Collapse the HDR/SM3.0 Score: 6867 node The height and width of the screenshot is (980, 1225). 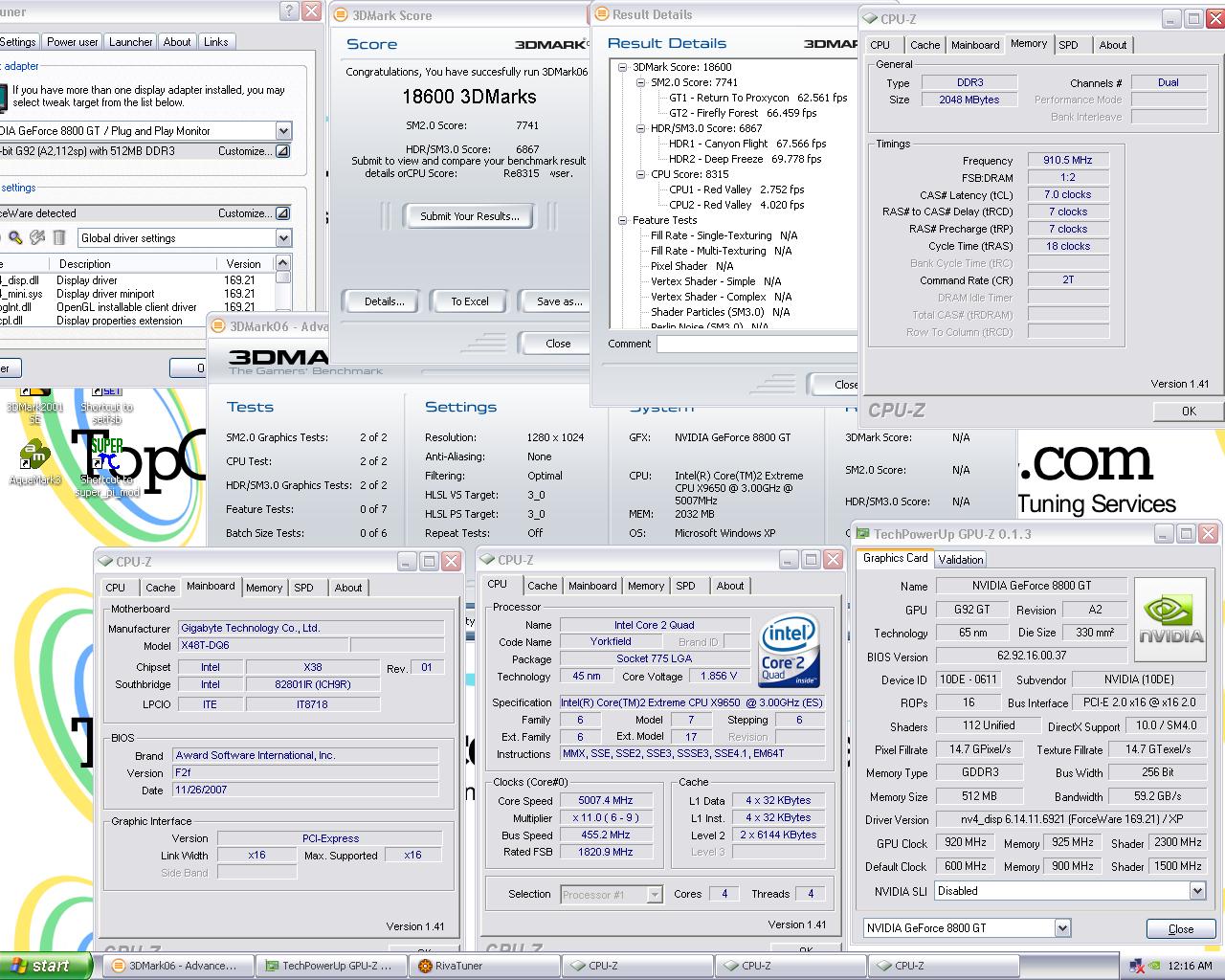(x=641, y=128)
